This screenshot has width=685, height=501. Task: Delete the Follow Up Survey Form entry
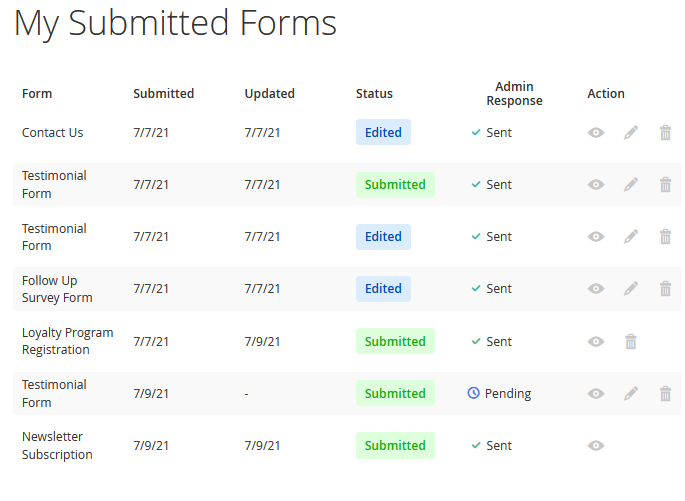tap(665, 289)
